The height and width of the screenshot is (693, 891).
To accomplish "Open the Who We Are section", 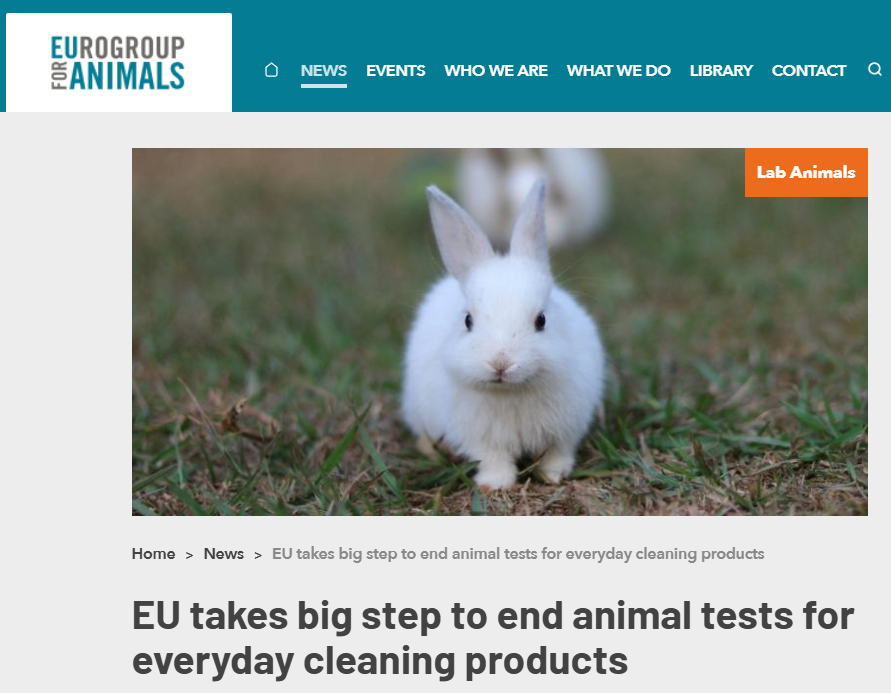I will 496,70.
